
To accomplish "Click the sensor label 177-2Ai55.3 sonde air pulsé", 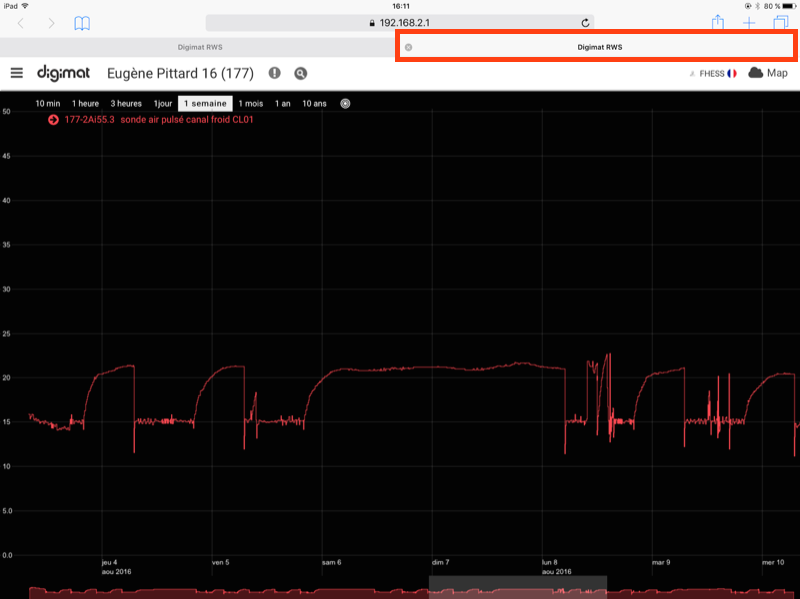I will click(x=159, y=120).
